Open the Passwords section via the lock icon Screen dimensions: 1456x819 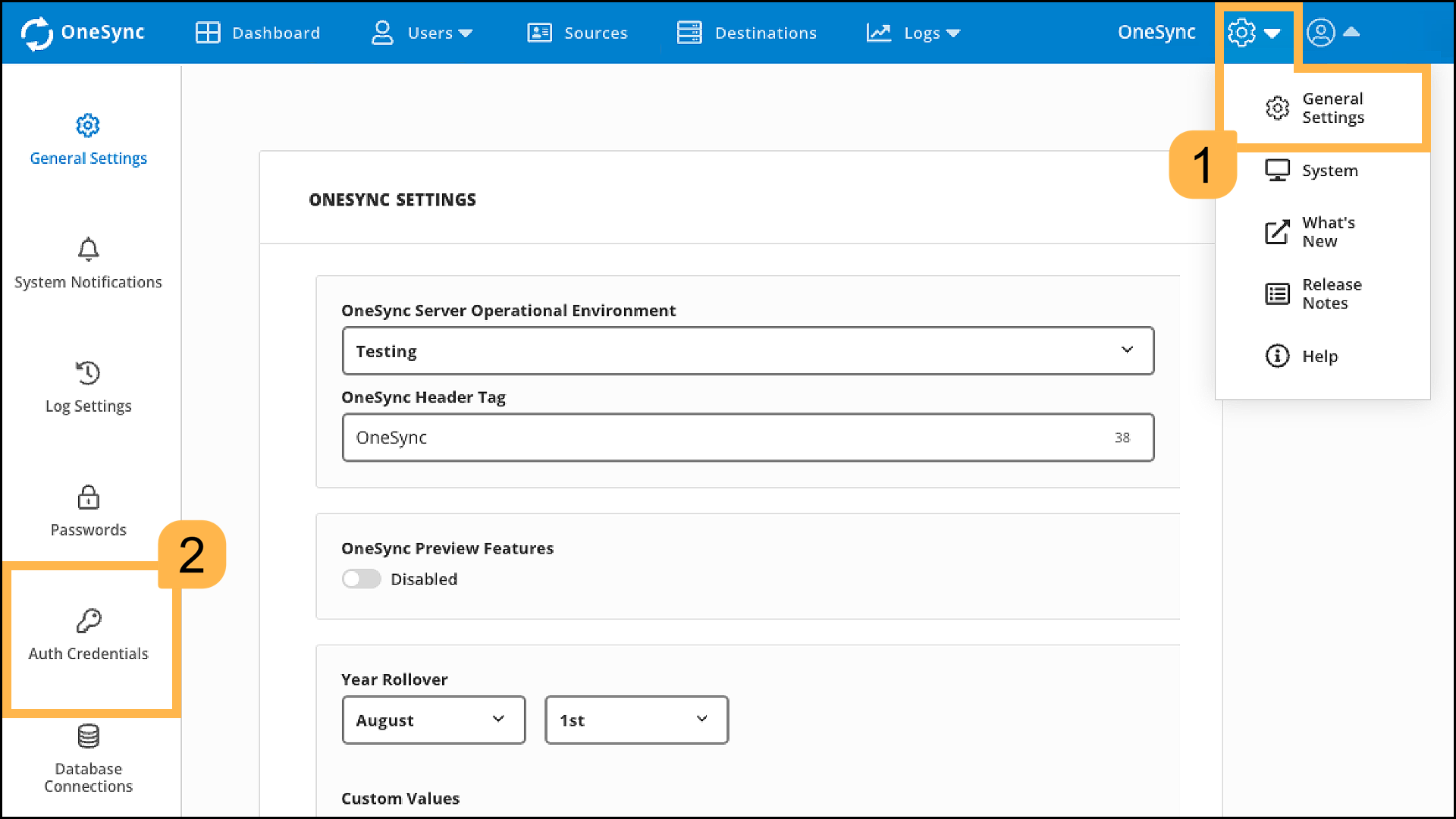coord(88,510)
